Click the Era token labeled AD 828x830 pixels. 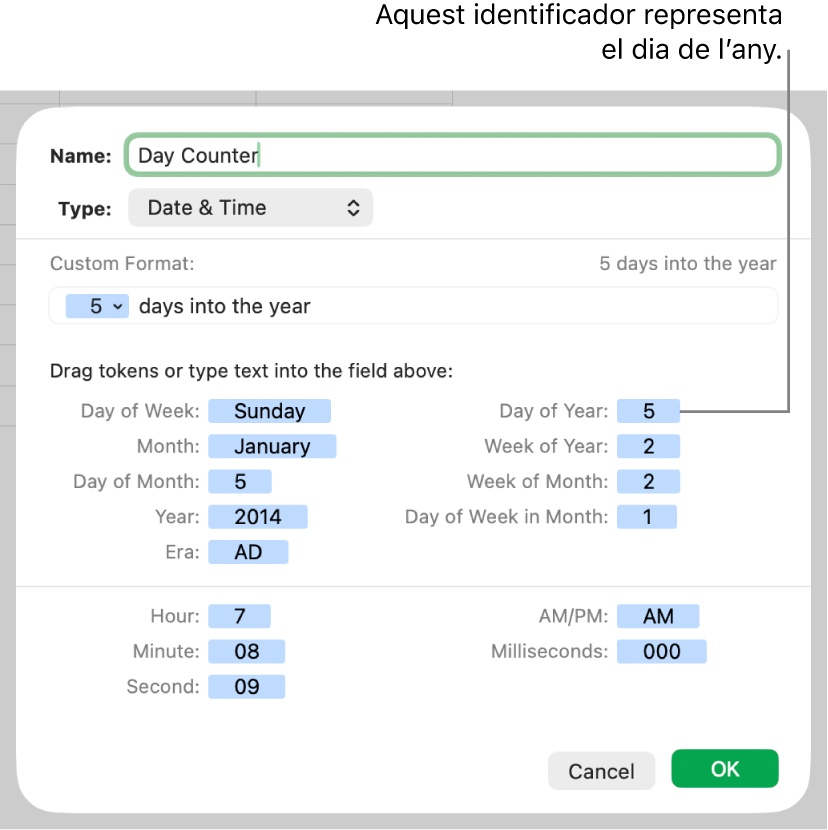pyautogui.click(x=248, y=551)
